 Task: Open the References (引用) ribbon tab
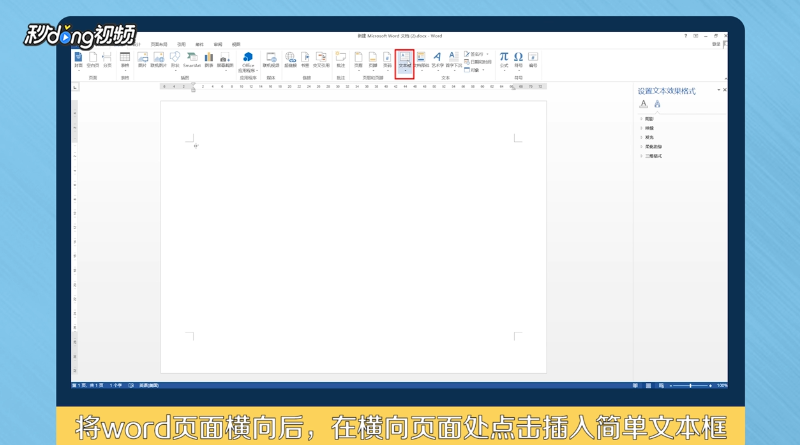(181, 44)
